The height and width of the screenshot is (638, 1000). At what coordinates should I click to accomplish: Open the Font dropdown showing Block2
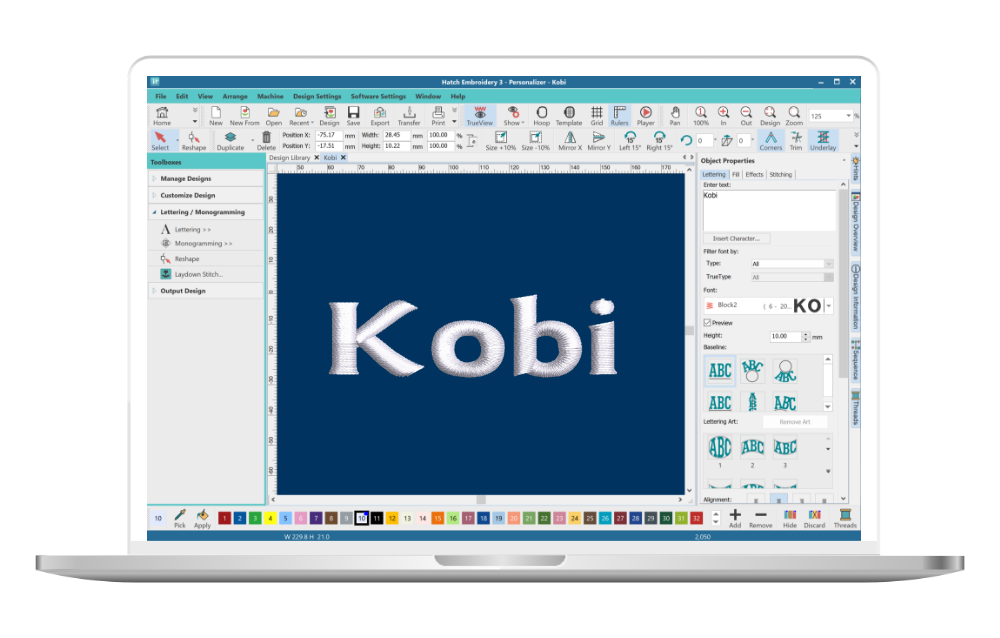pos(829,305)
